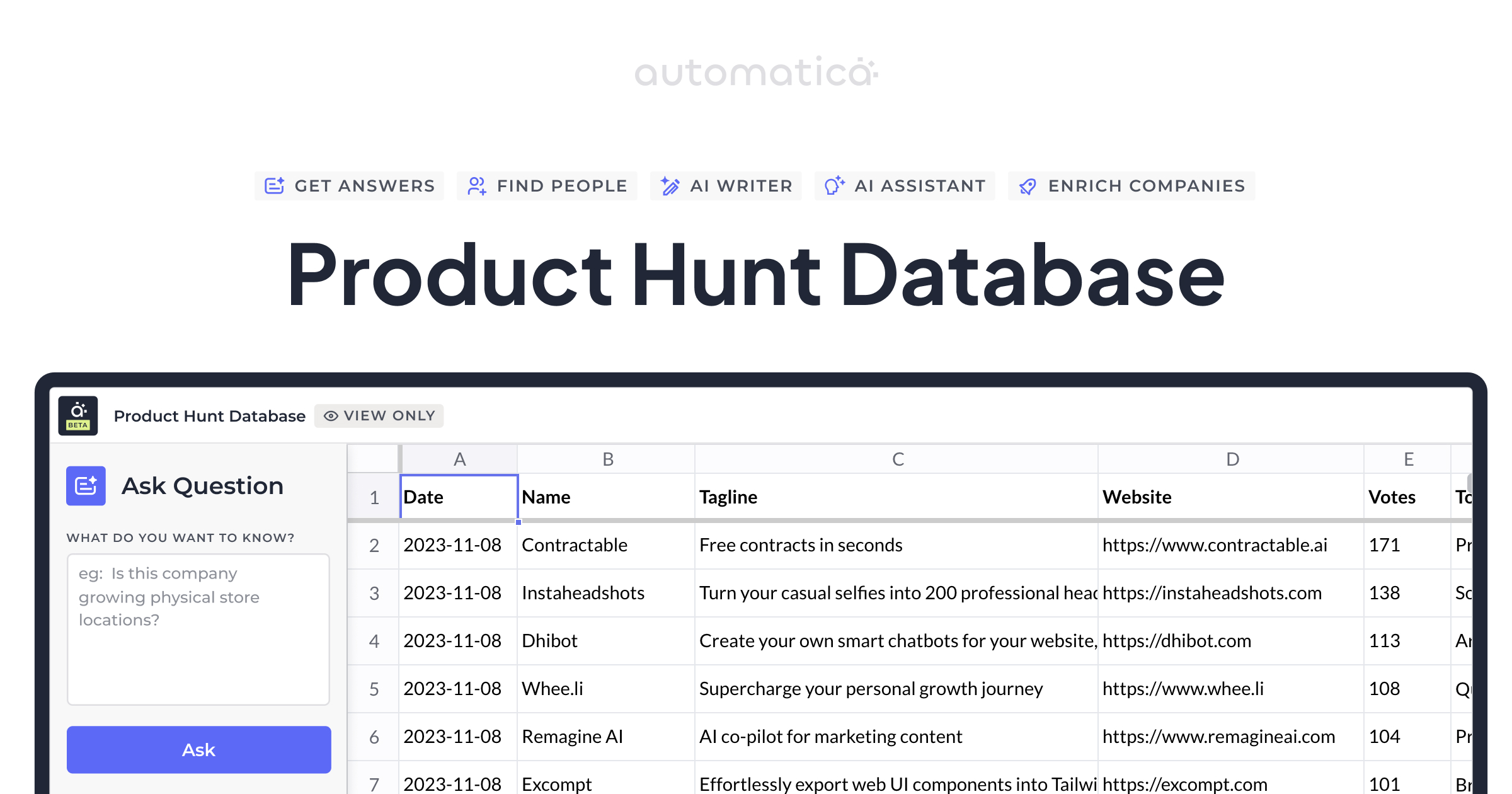1512x794 pixels.
Task: Select the votes cell showing 113
Action: pyautogui.click(x=1408, y=642)
